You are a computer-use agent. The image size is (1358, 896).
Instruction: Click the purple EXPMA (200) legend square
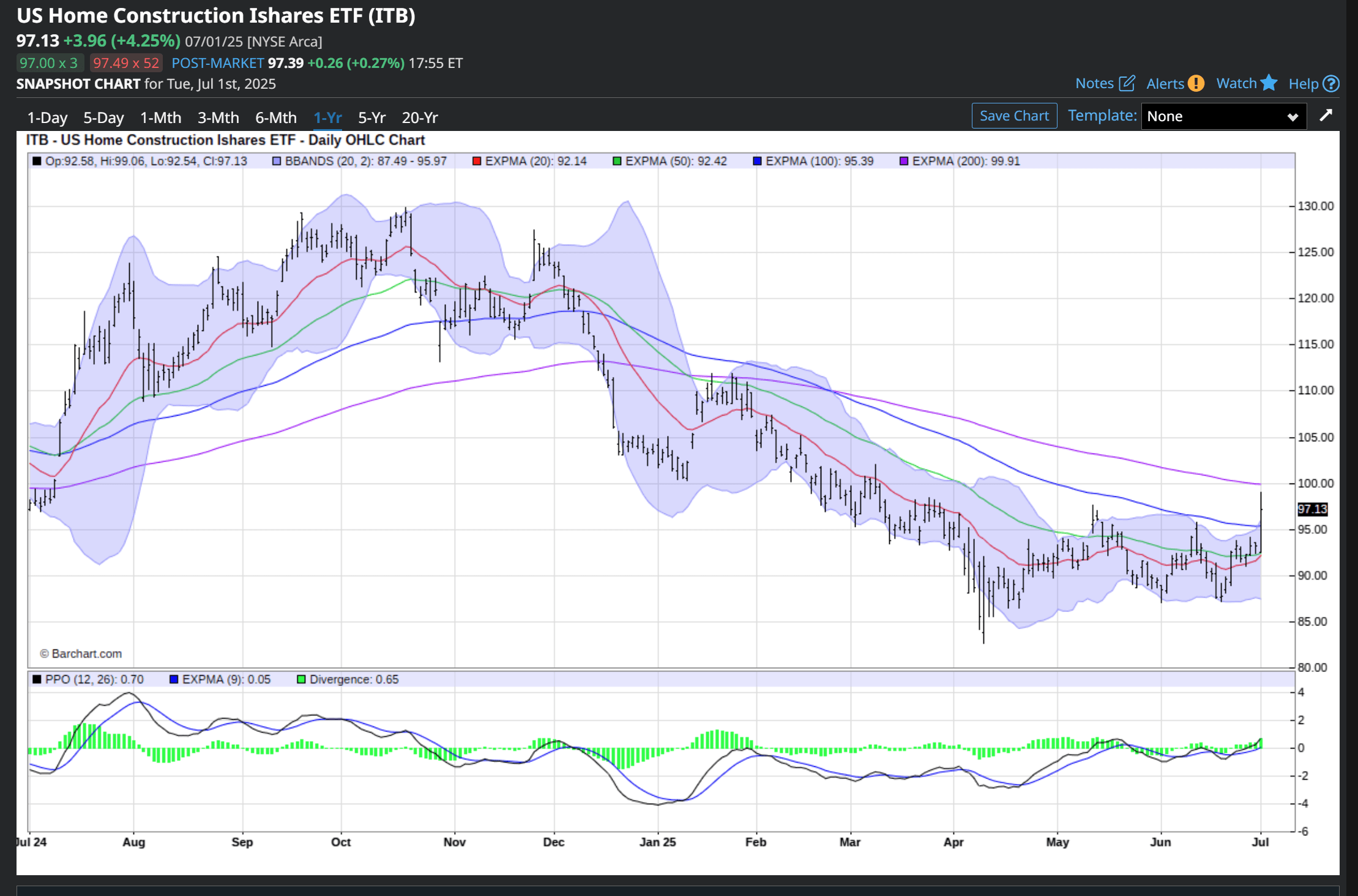coord(904,161)
